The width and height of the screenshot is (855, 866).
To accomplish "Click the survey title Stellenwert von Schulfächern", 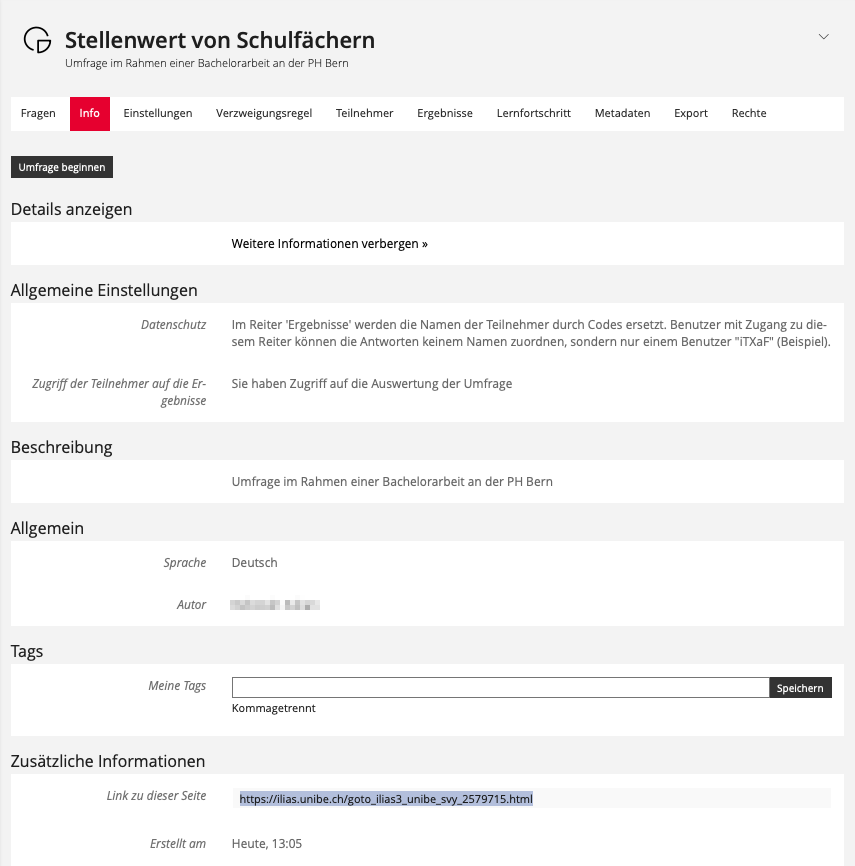I will point(220,40).
